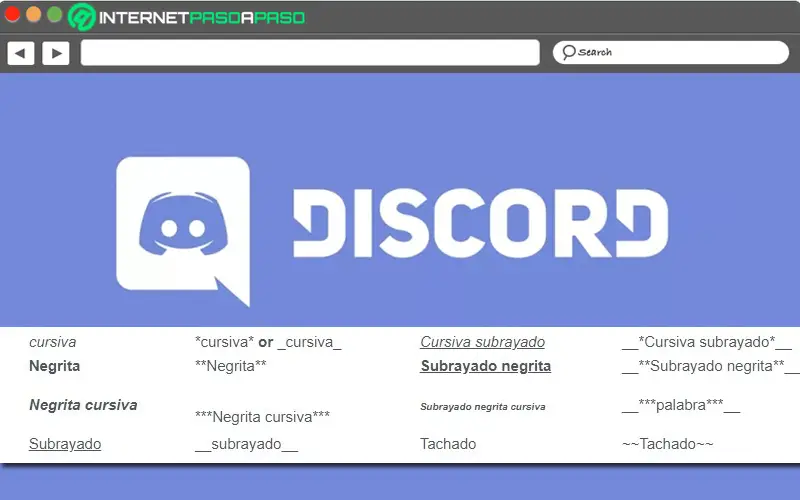Click the large DISCORD wordmark

(481, 223)
